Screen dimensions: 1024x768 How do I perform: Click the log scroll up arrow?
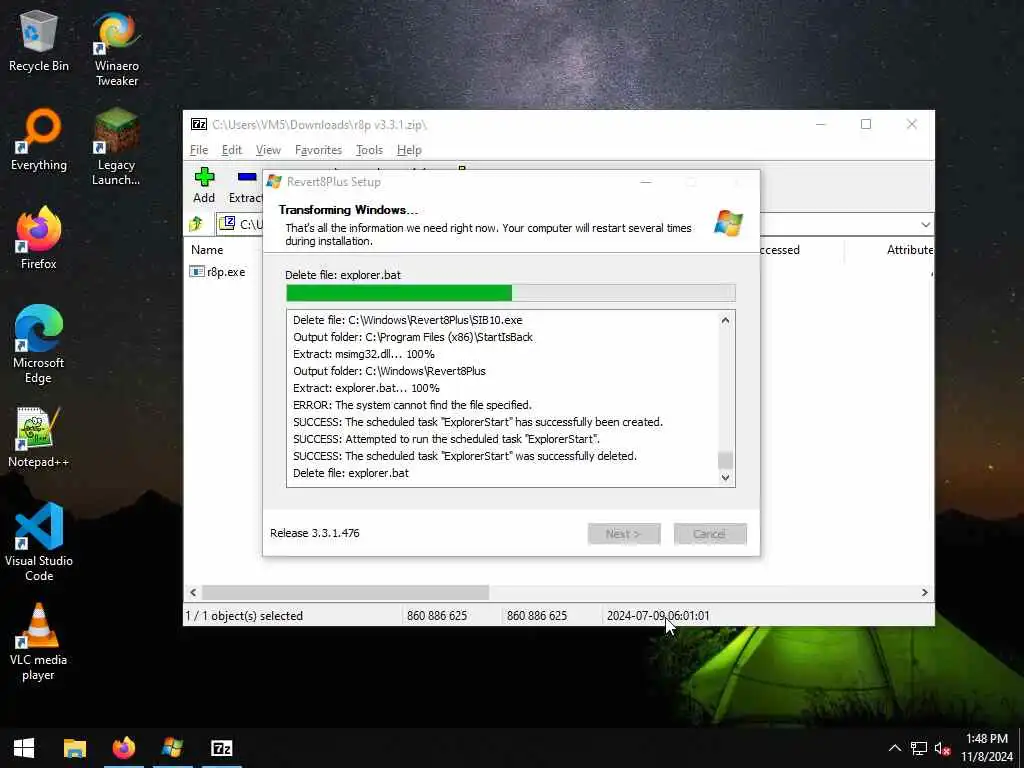tap(725, 320)
